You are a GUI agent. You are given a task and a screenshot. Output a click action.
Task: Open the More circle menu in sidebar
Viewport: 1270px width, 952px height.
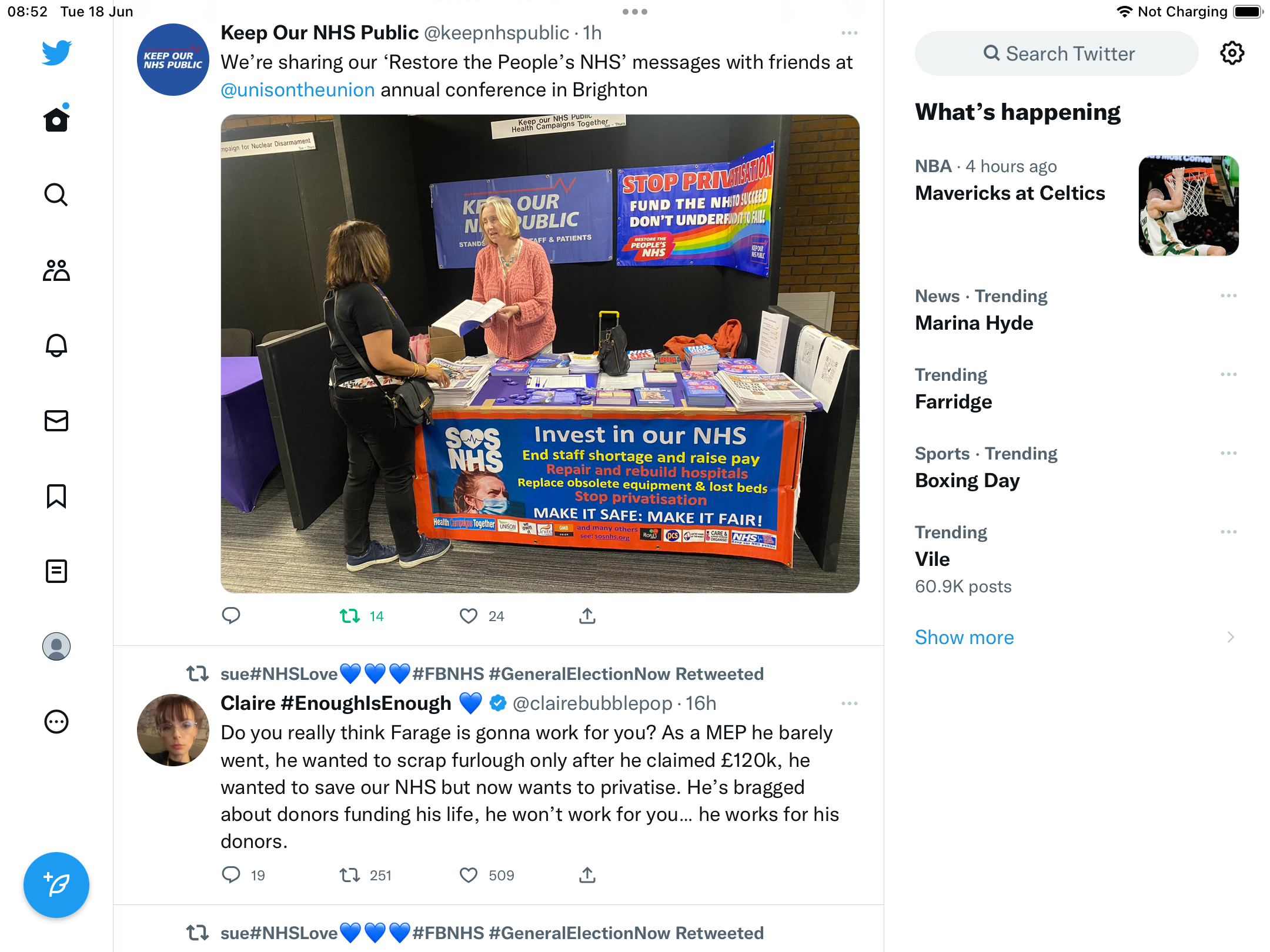click(x=56, y=722)
